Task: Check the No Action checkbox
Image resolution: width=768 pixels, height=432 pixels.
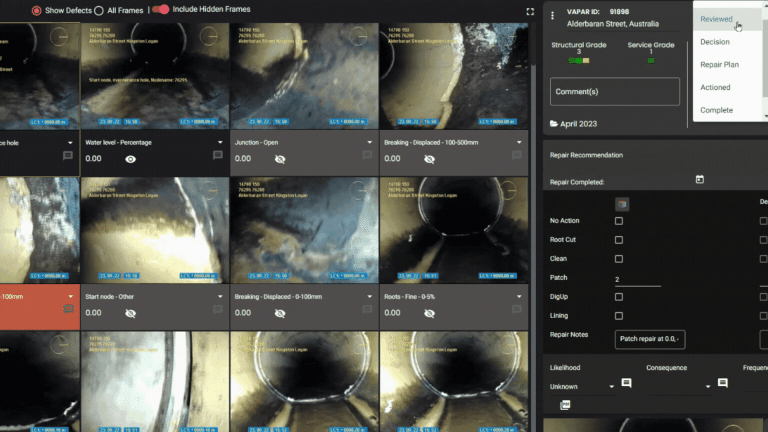Action: 619,221
